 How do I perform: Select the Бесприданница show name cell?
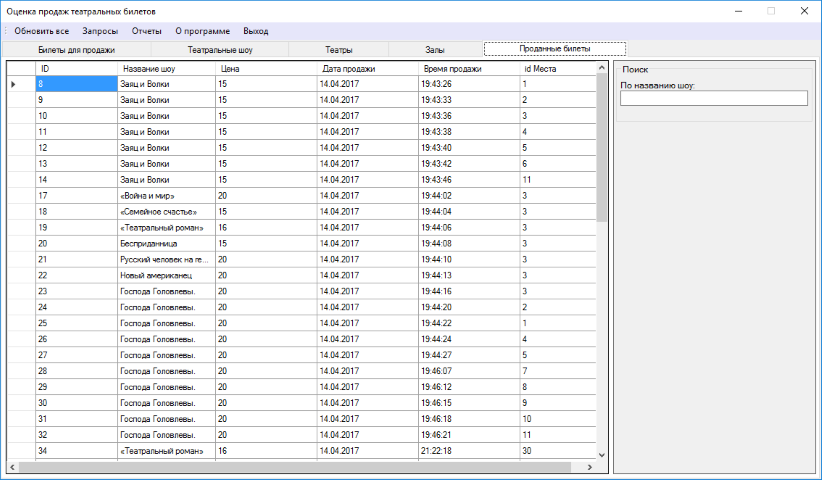[x=166, y=243]
